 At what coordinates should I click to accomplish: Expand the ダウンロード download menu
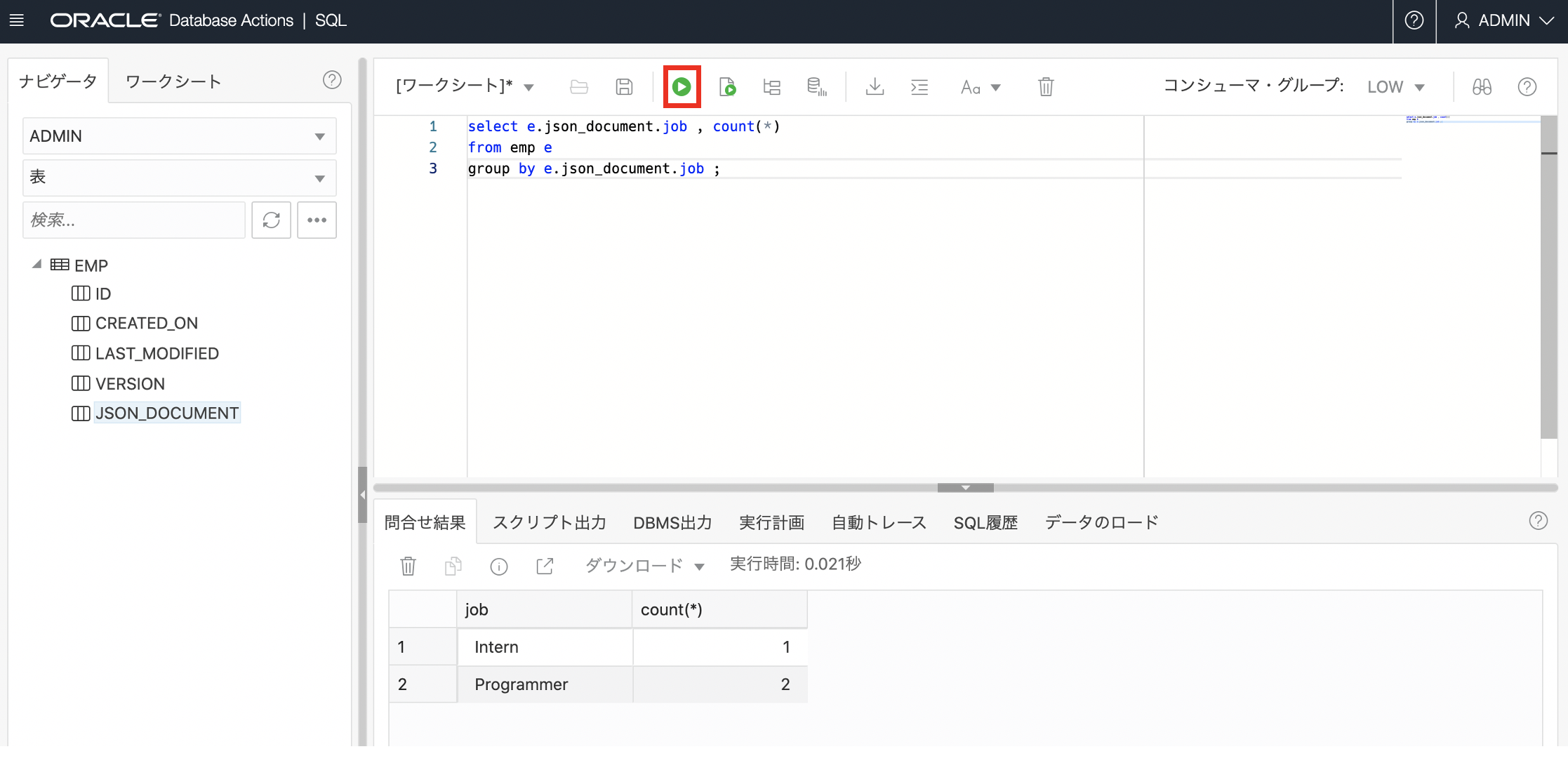[x=644, y=566]
